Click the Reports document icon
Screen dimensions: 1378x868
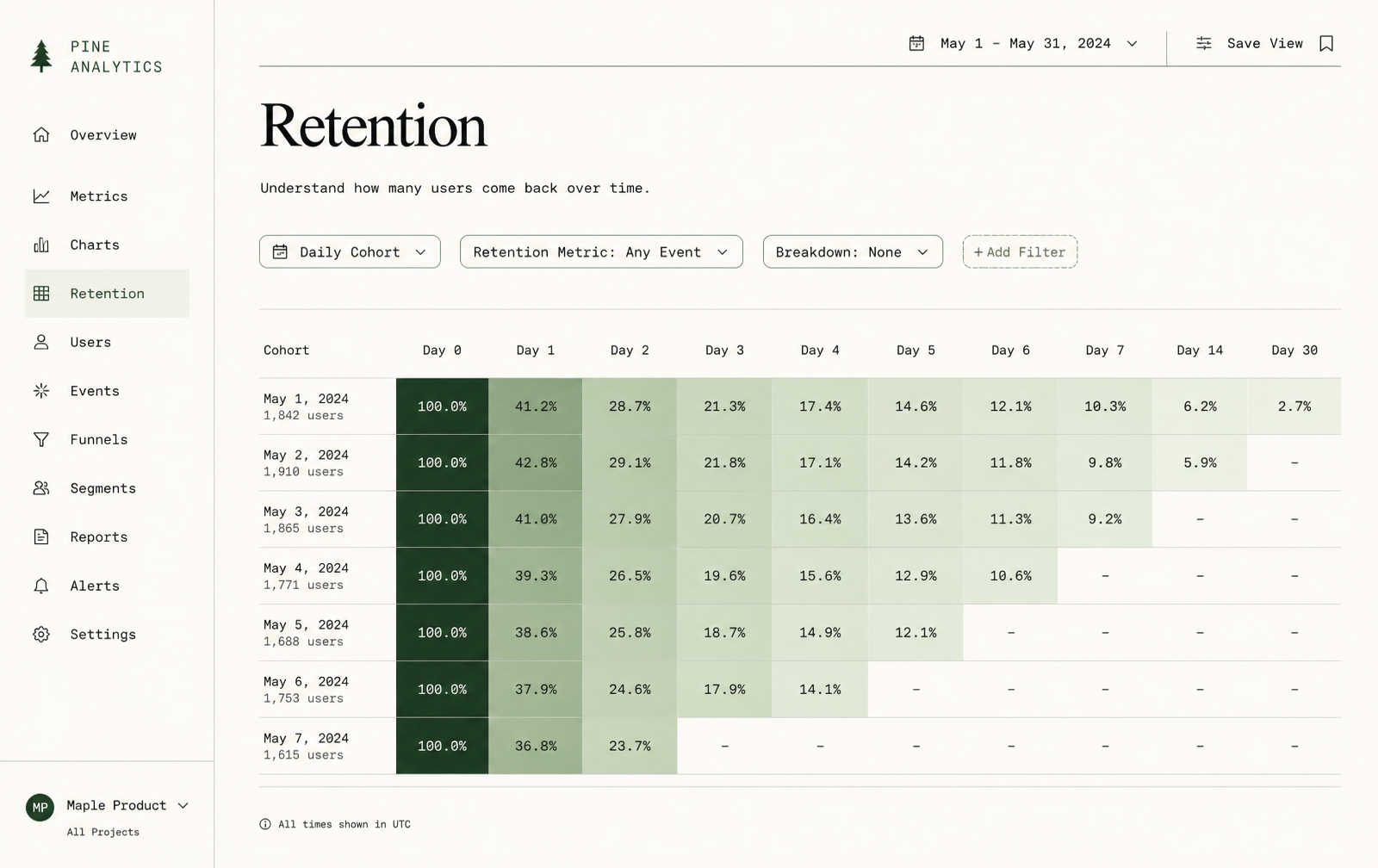click(x=41, y=536)
